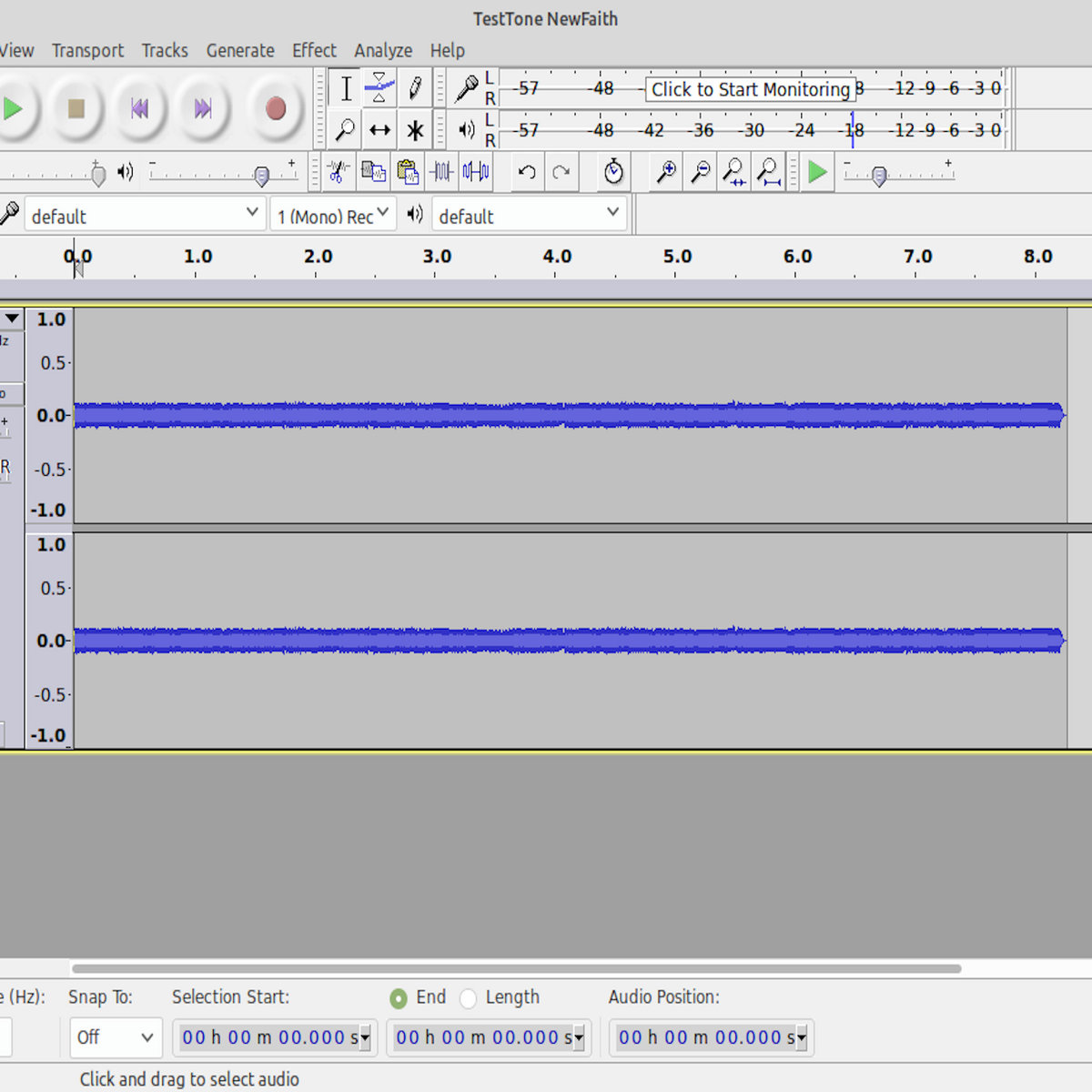Screen dimensions: 1092x1092
Task: Open the Snap To Off dropdown
Action: click(116, 1037)
